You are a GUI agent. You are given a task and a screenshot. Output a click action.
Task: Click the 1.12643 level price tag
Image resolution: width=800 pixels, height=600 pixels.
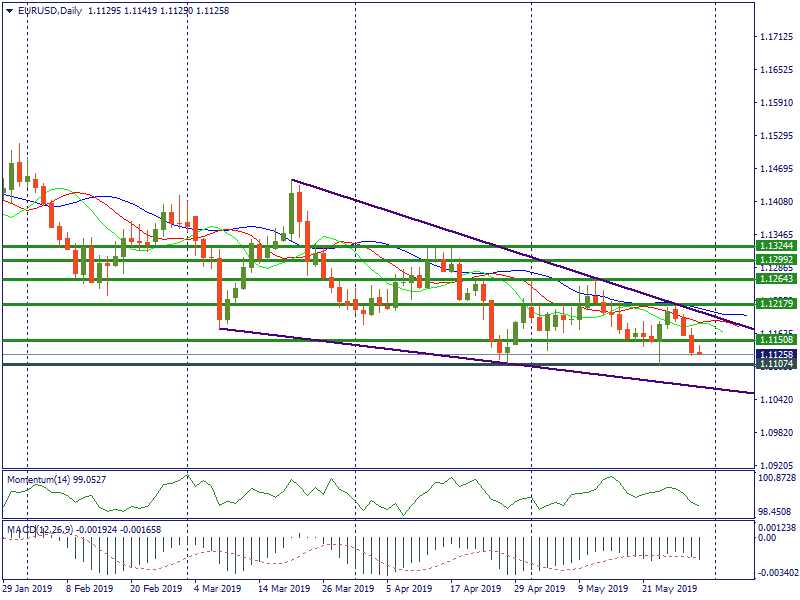click(775, 279)
